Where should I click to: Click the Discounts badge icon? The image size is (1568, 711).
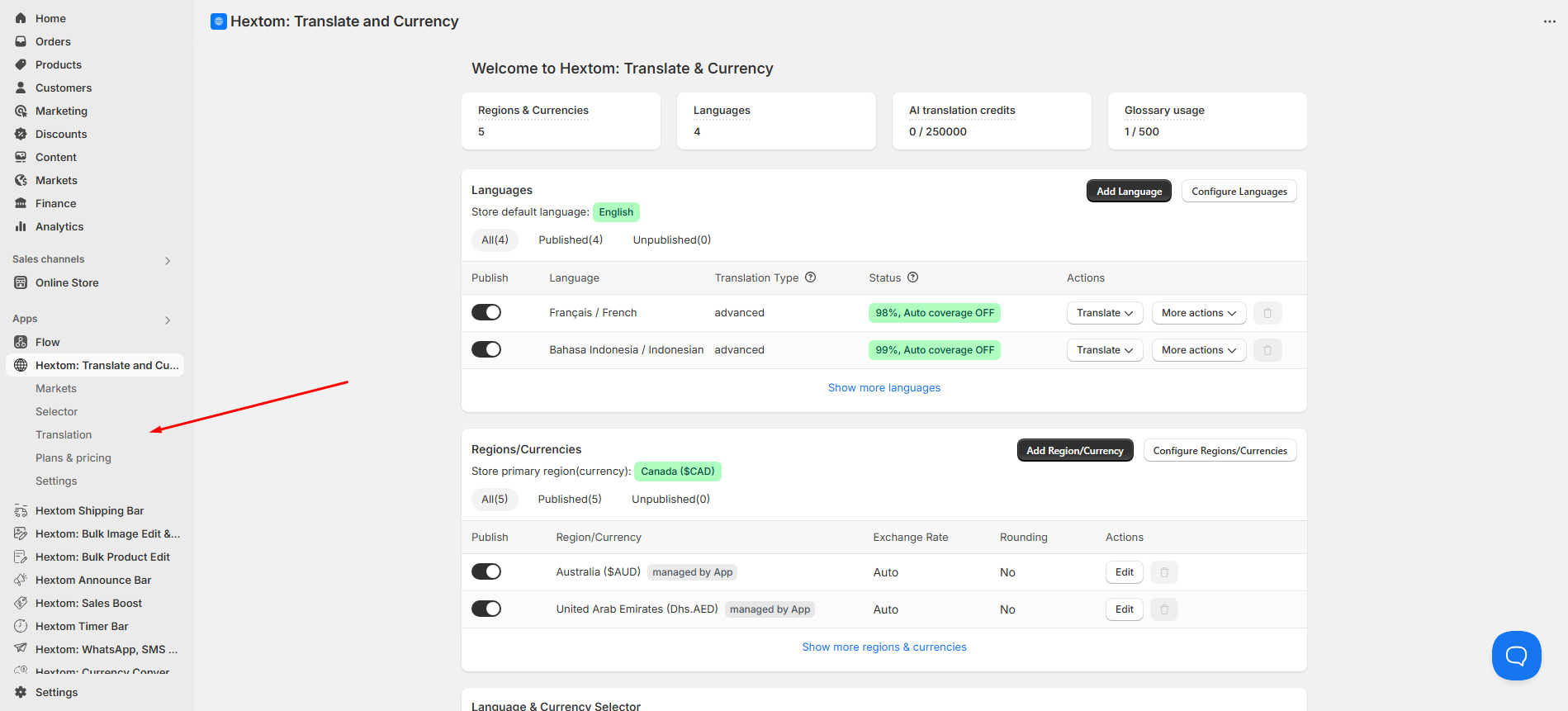click(21, 134)
